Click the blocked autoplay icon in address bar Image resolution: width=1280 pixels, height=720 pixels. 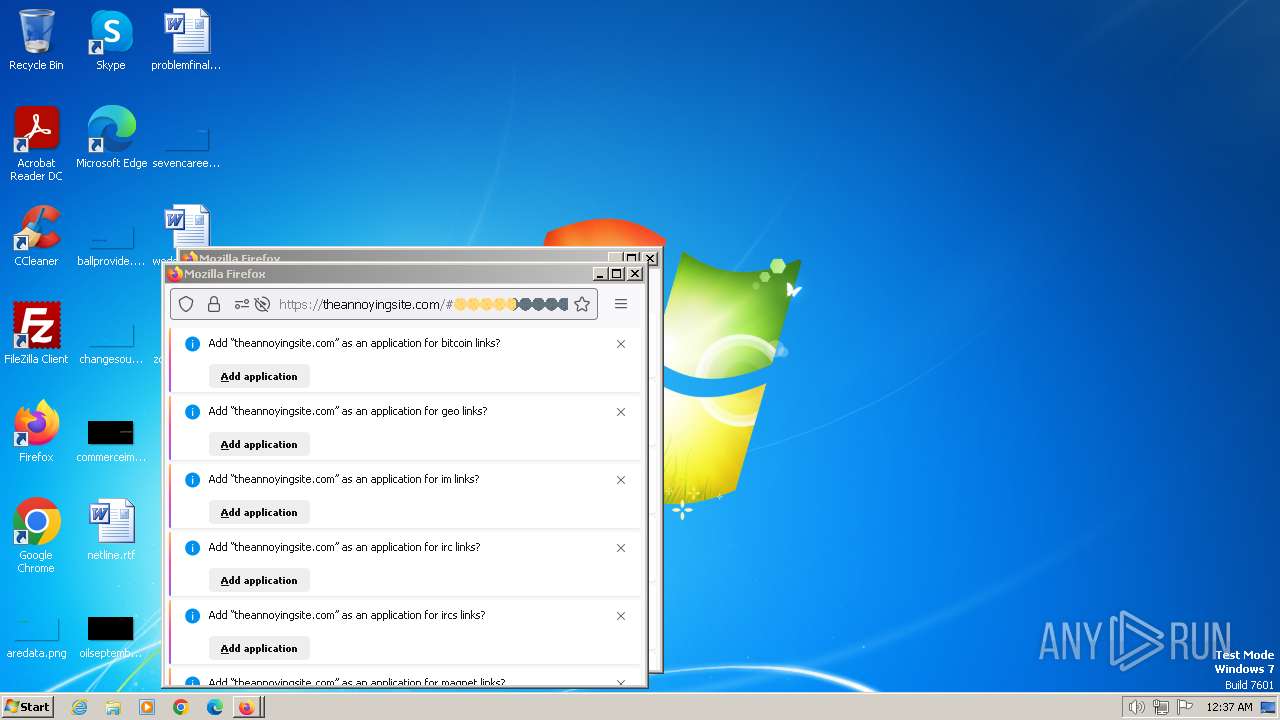(262, 304)
